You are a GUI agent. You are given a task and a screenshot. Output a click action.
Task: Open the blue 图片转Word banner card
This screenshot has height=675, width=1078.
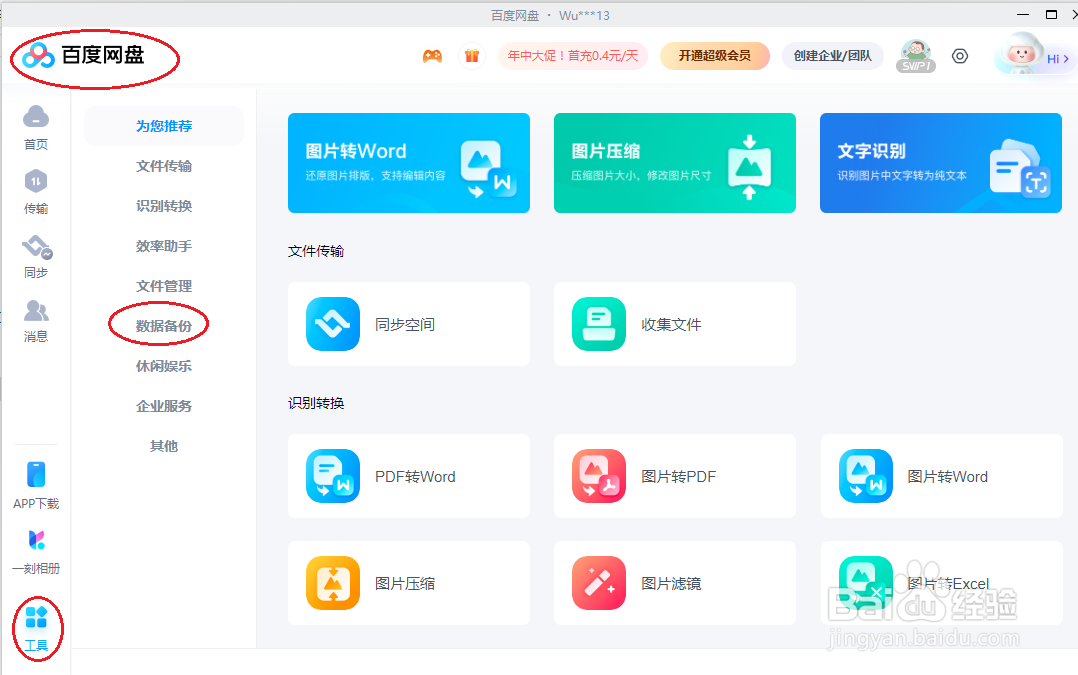pos(409,163)
